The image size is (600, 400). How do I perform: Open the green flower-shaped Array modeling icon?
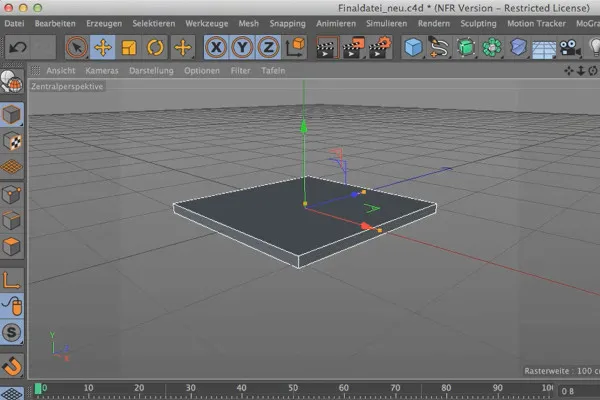coord(491,47)
